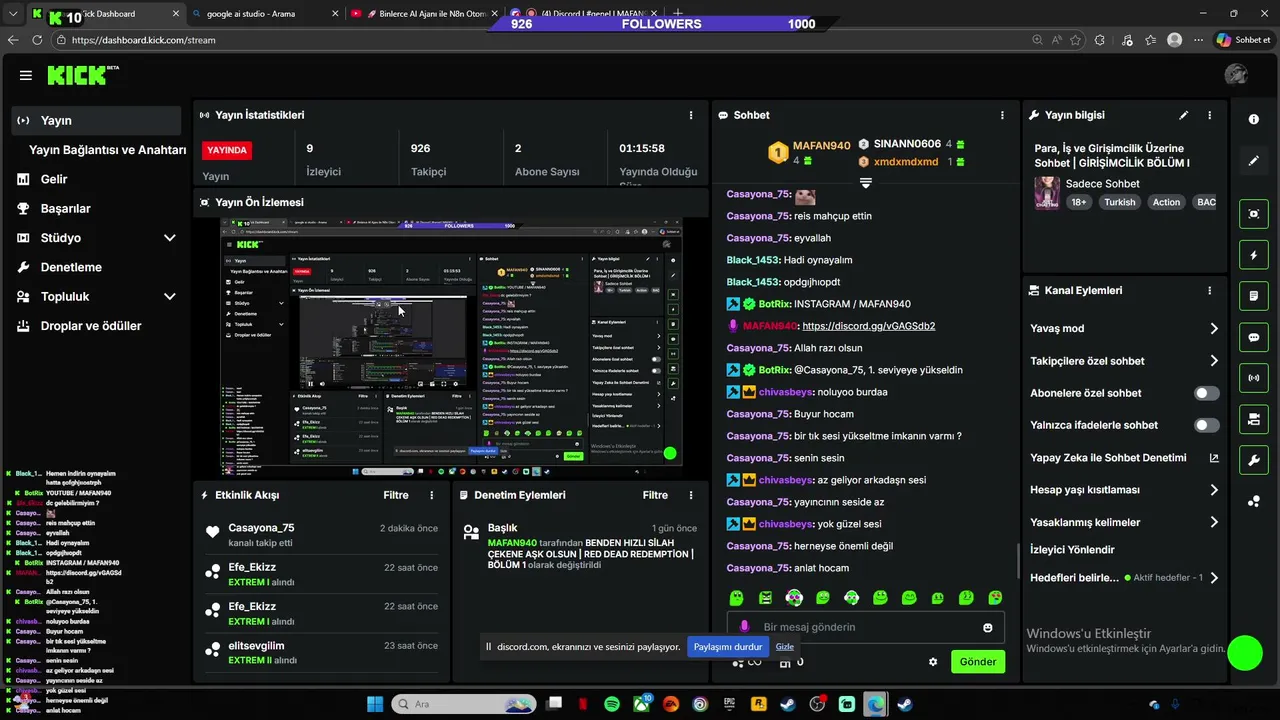Toggle the channel actions icon in the right rail
The image size is (1280, 720).
(1254, 419)
